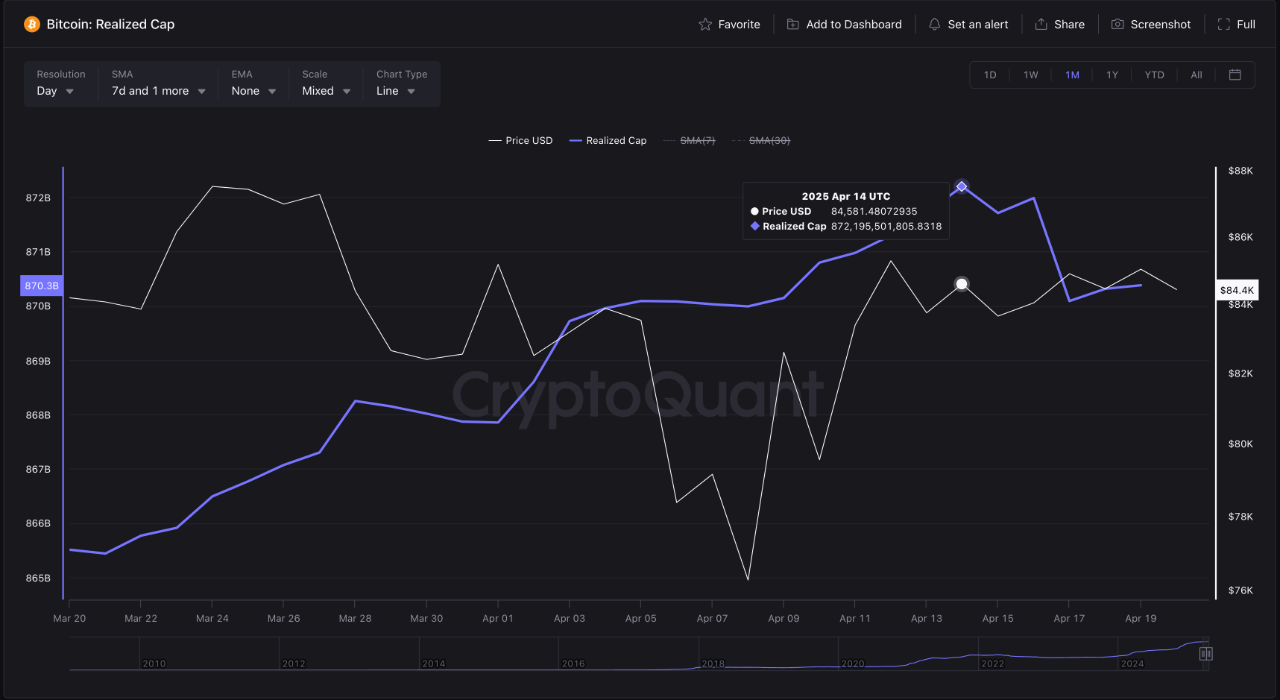Viewport: 1280px width, 700px height.
Task: Toggle SMA(7) line visibility in the legend
Action: click(x=698, y=140)
